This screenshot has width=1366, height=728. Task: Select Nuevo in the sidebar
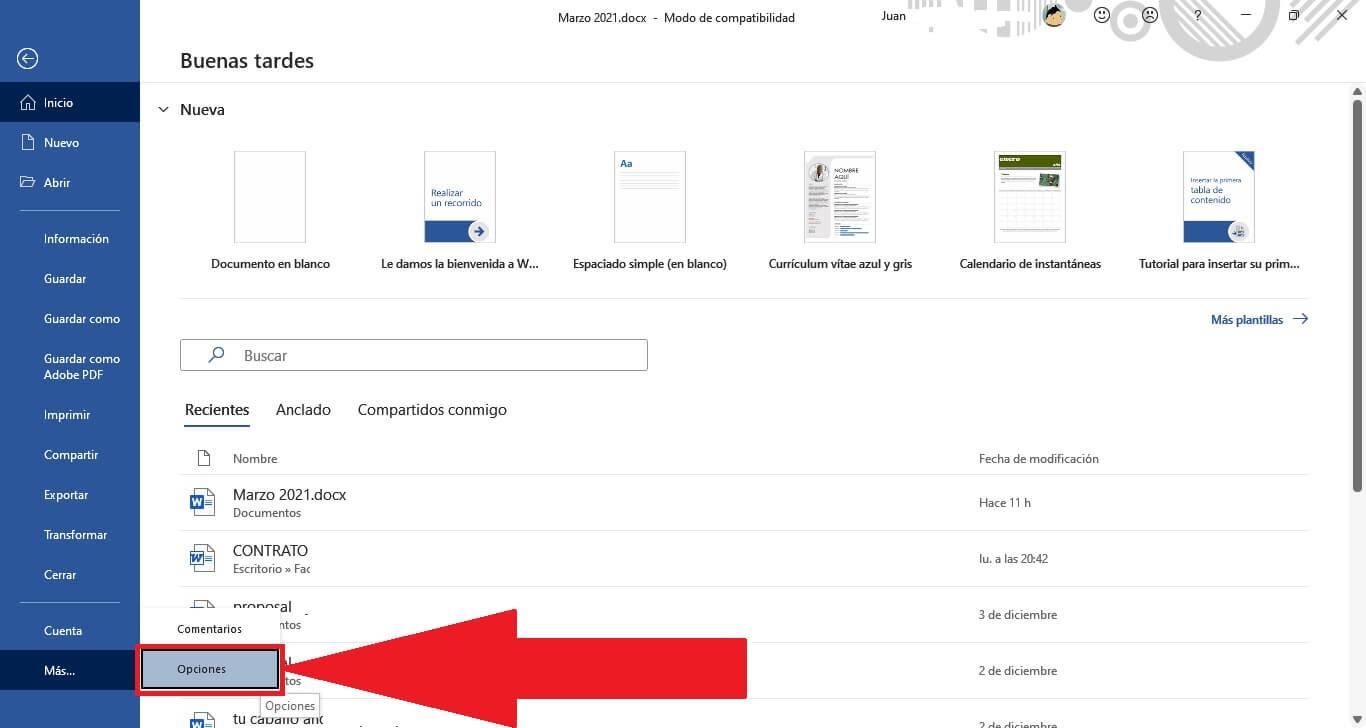pyautogui.click(x=70, y=142)
